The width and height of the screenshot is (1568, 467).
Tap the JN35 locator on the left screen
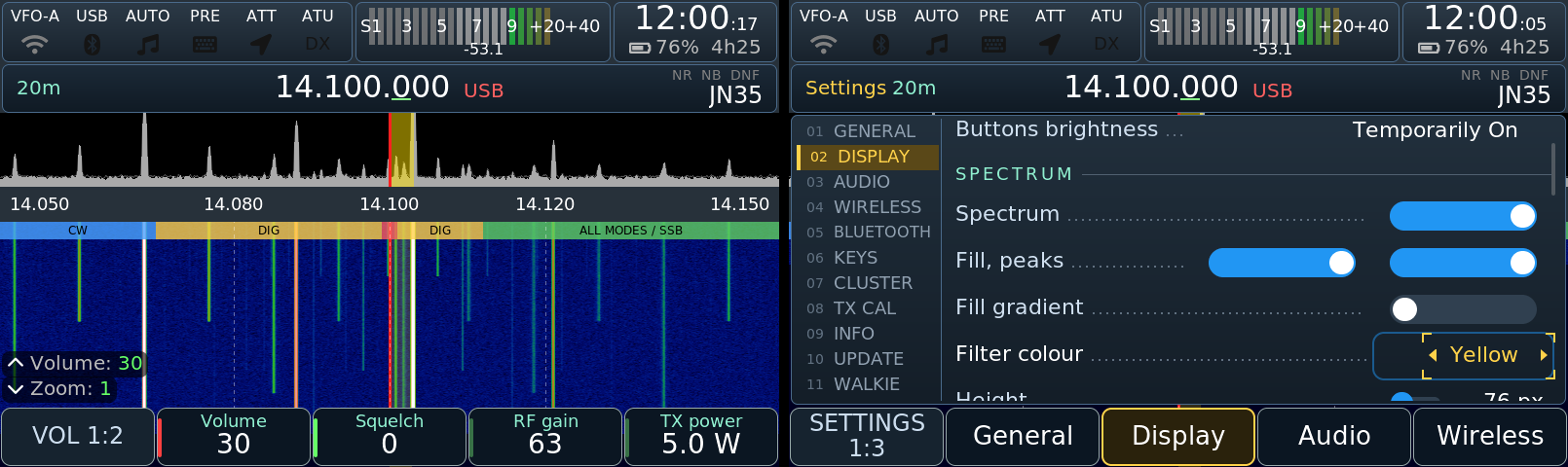[735, 95]
